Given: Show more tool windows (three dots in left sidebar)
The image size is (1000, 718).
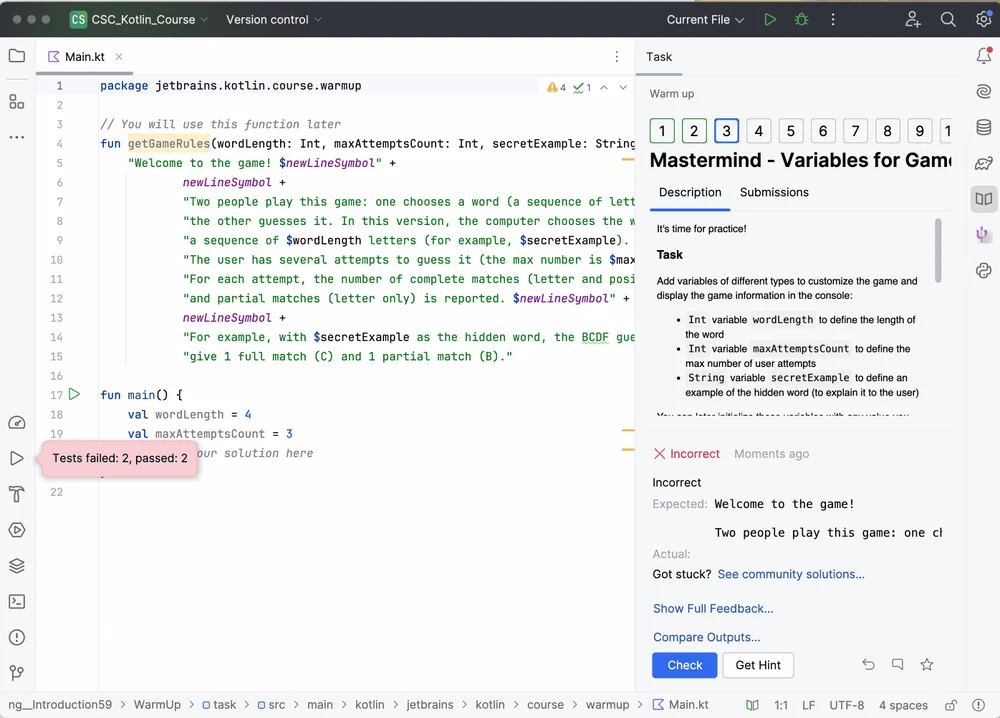Looking at the screenshot, I should [17, 137].
